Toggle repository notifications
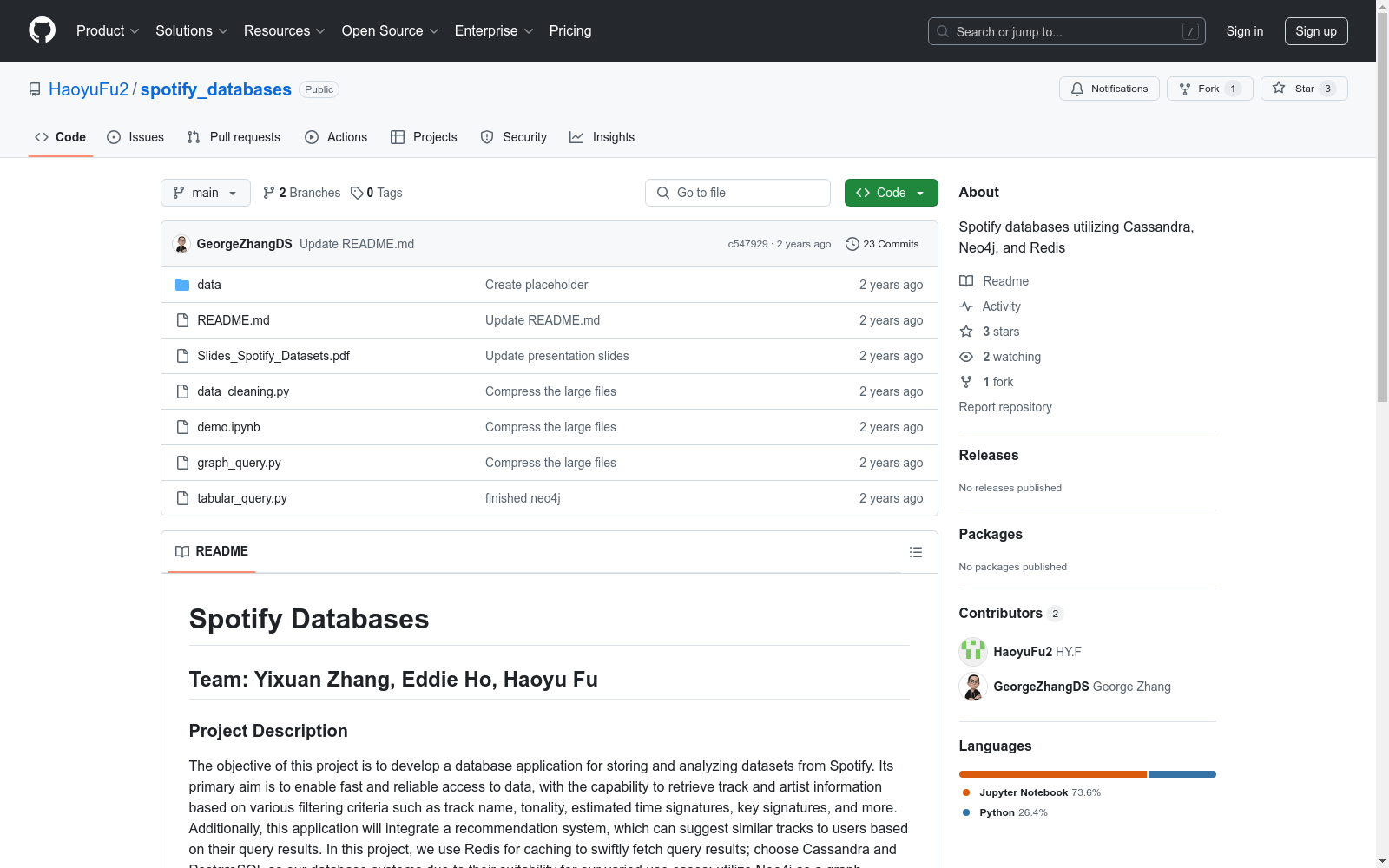 point(1109,88)
